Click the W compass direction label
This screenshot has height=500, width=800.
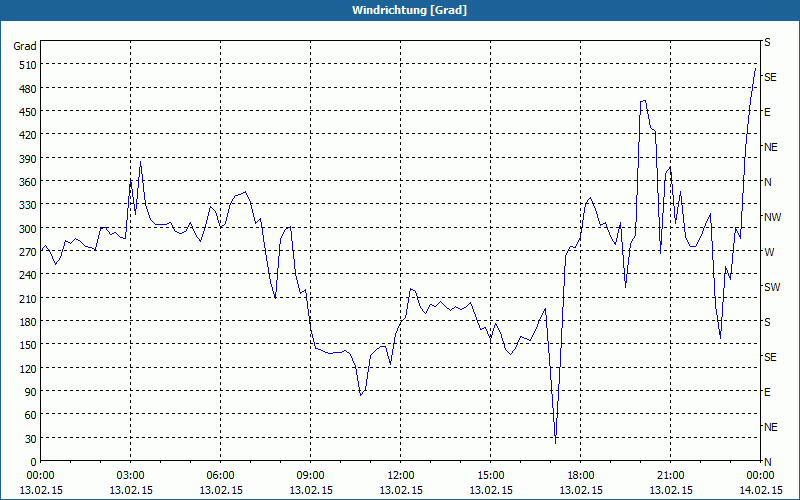click(769, 252)
